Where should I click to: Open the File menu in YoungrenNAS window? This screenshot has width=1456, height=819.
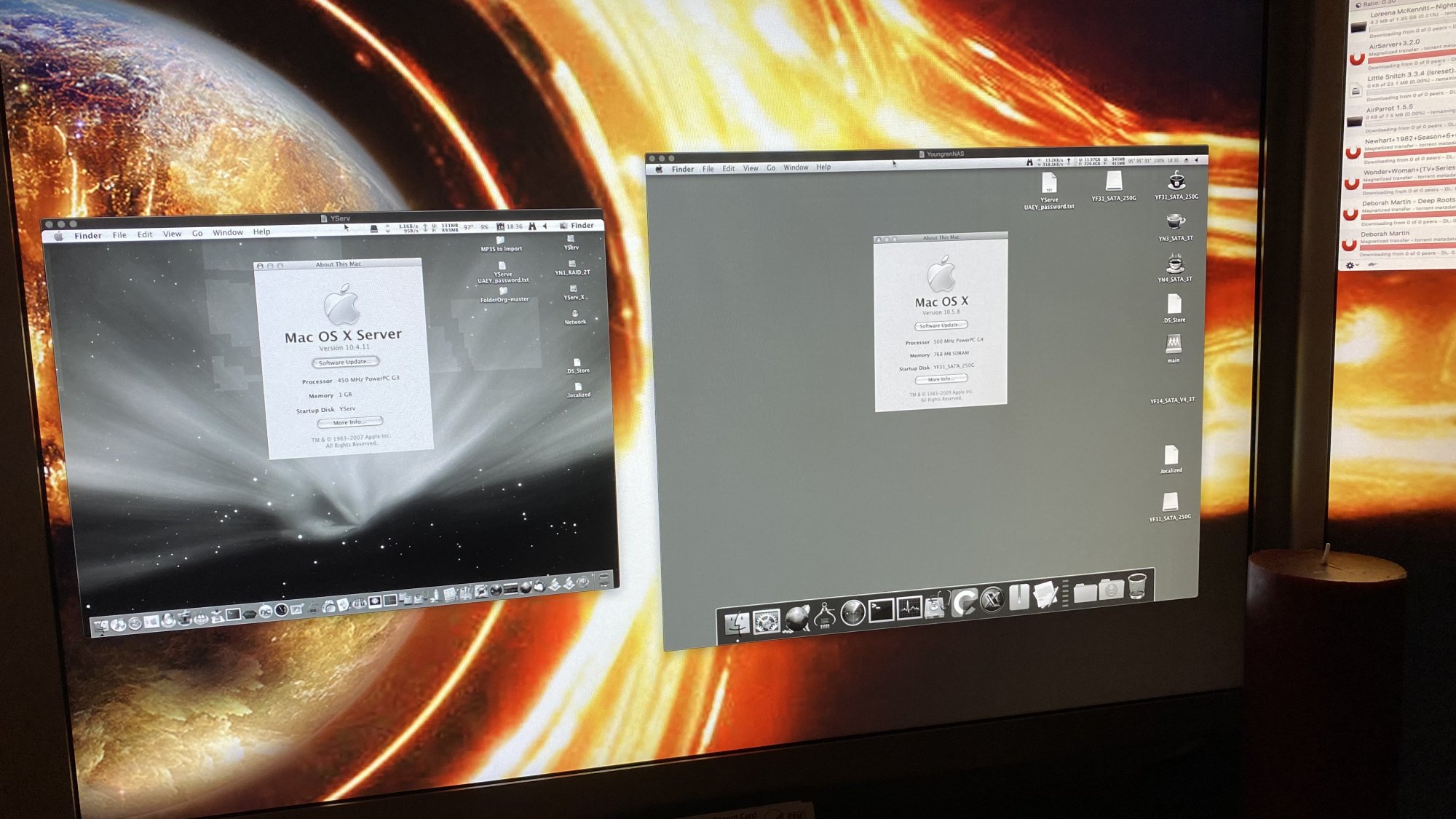pyautogui.click(x=708, y=169)
